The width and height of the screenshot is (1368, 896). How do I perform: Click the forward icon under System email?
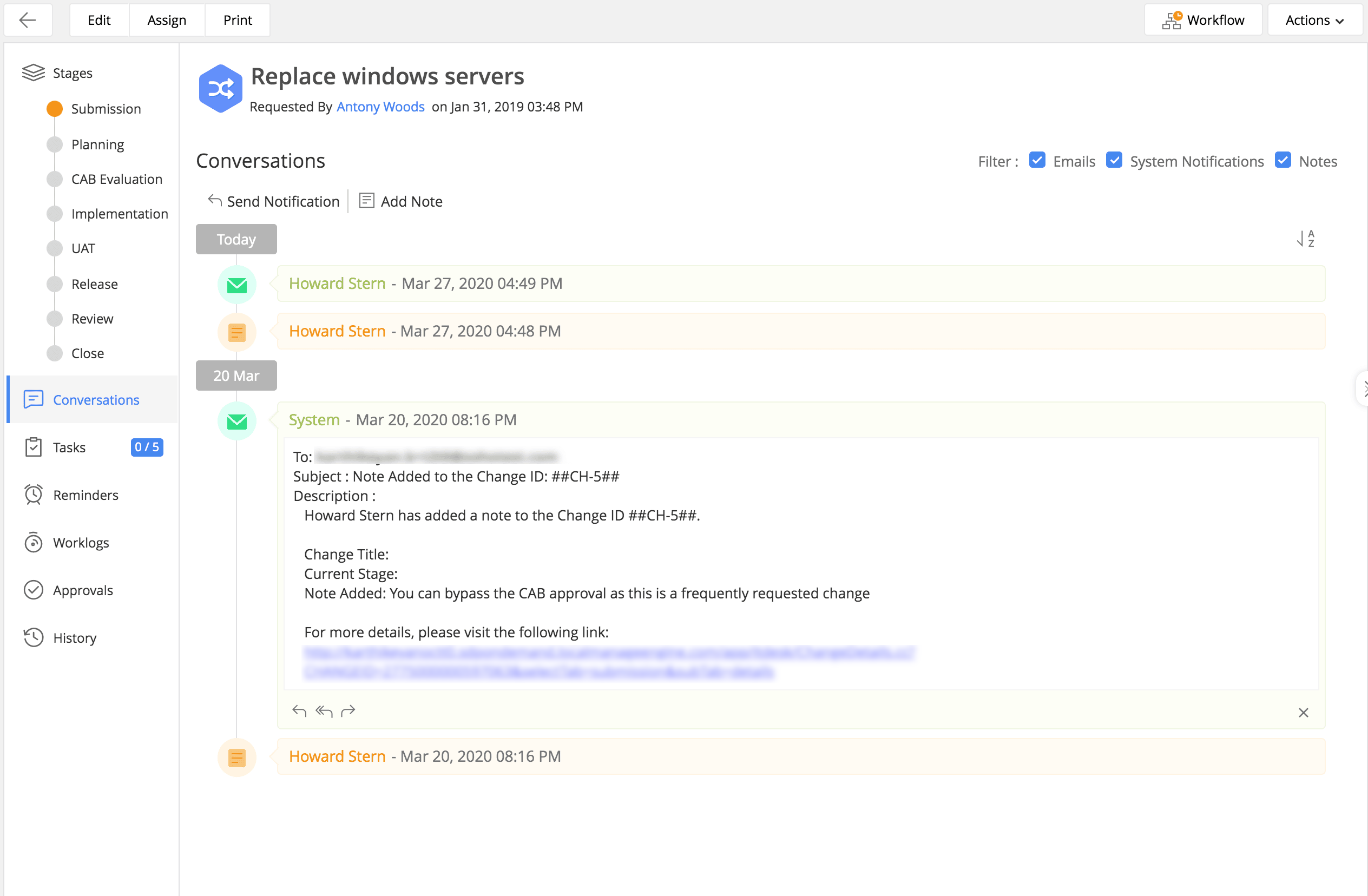point(348,711)
